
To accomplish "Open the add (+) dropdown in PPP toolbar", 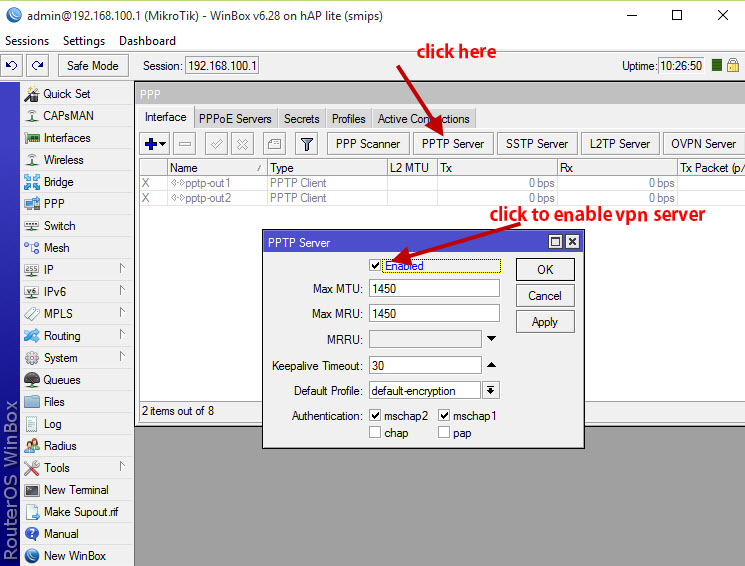I will (155, 144).
